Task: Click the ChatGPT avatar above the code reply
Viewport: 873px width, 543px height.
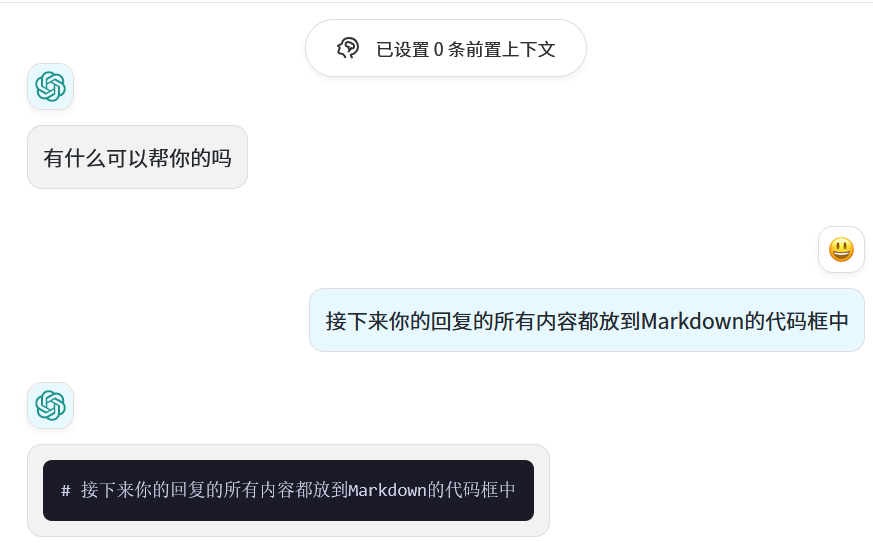Action: pyautogui.click(x=51, y=405)
